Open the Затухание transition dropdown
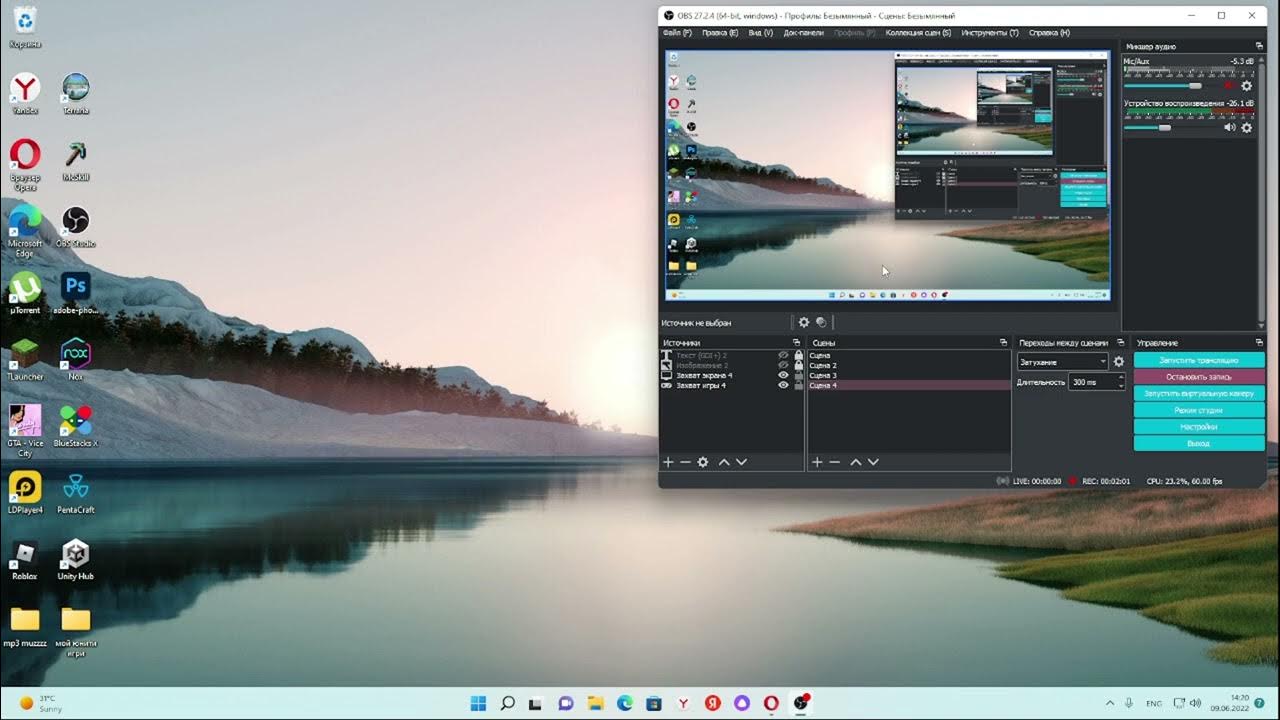 point(1063,362)
